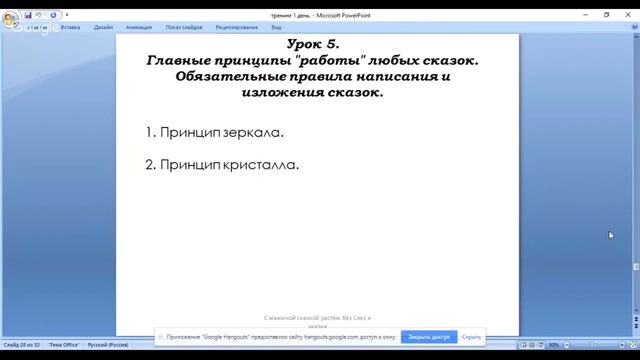This screenshot has height=360, width=640.
Task: Open the Дизайн ribbon tab
Action: [x=103, y=27]
